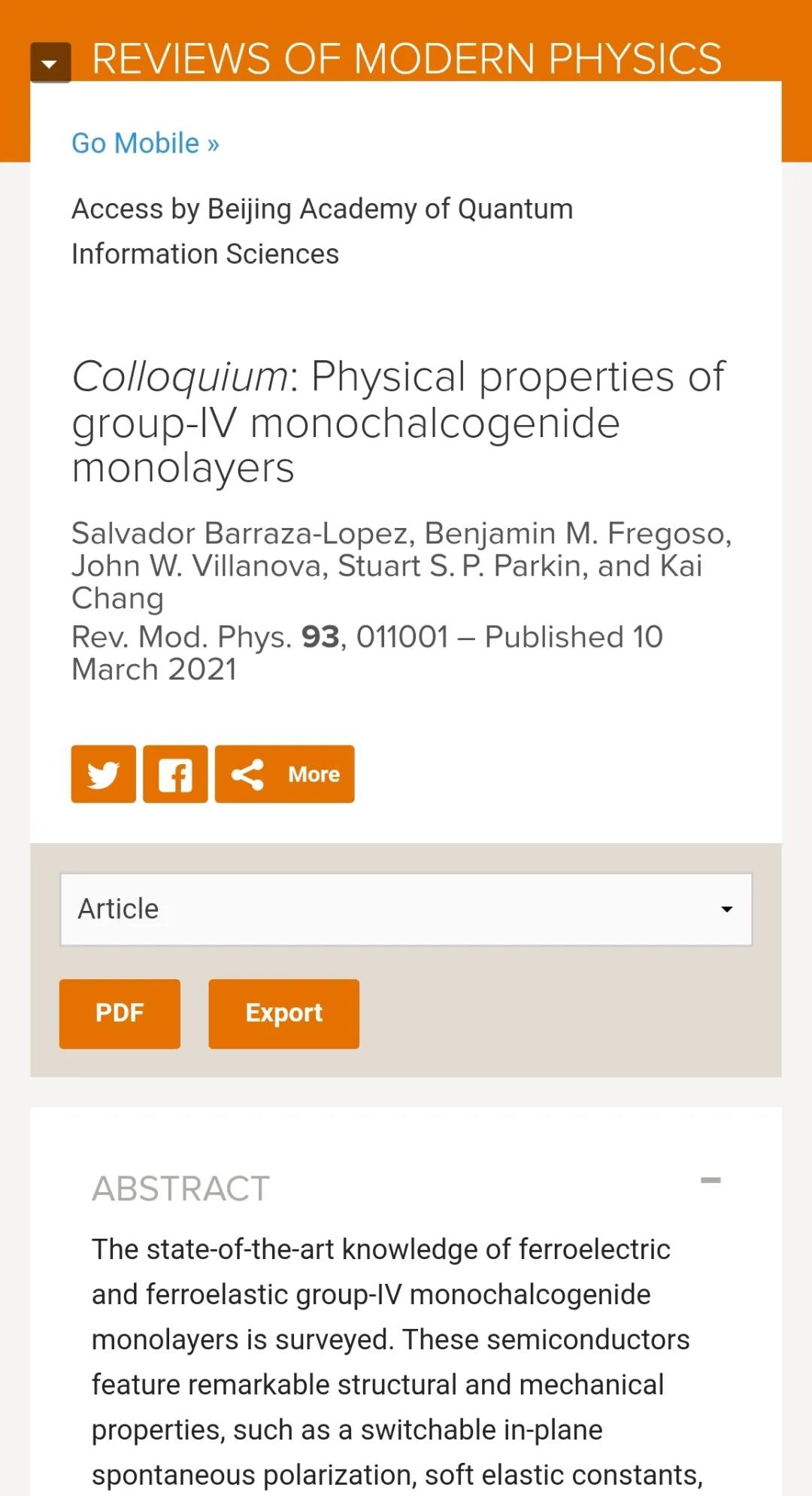Image resolution: width=812 pixels, height=1496 pixels.
Task: Click the Colloquium article title
Action: (x=398, y=421)
